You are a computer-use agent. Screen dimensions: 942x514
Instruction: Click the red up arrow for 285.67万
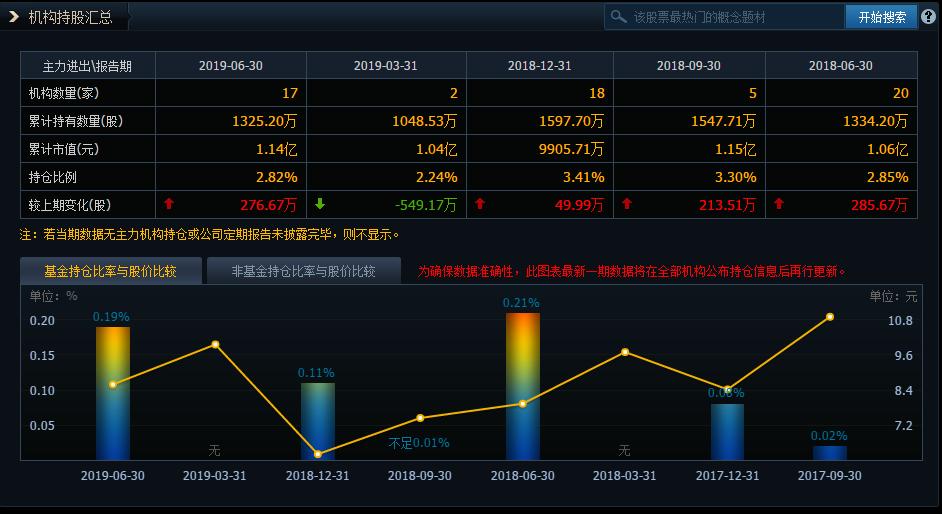[779, 204]
